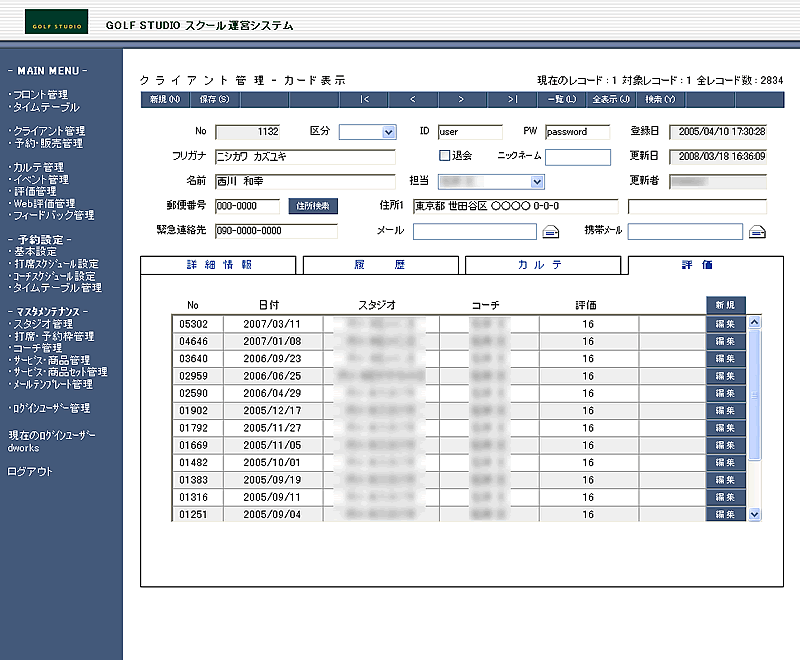The image size is (800, 660).
Task: Open タイムテーブル管理 menu link
Action: pyautogui.click(x=57, y=288)
